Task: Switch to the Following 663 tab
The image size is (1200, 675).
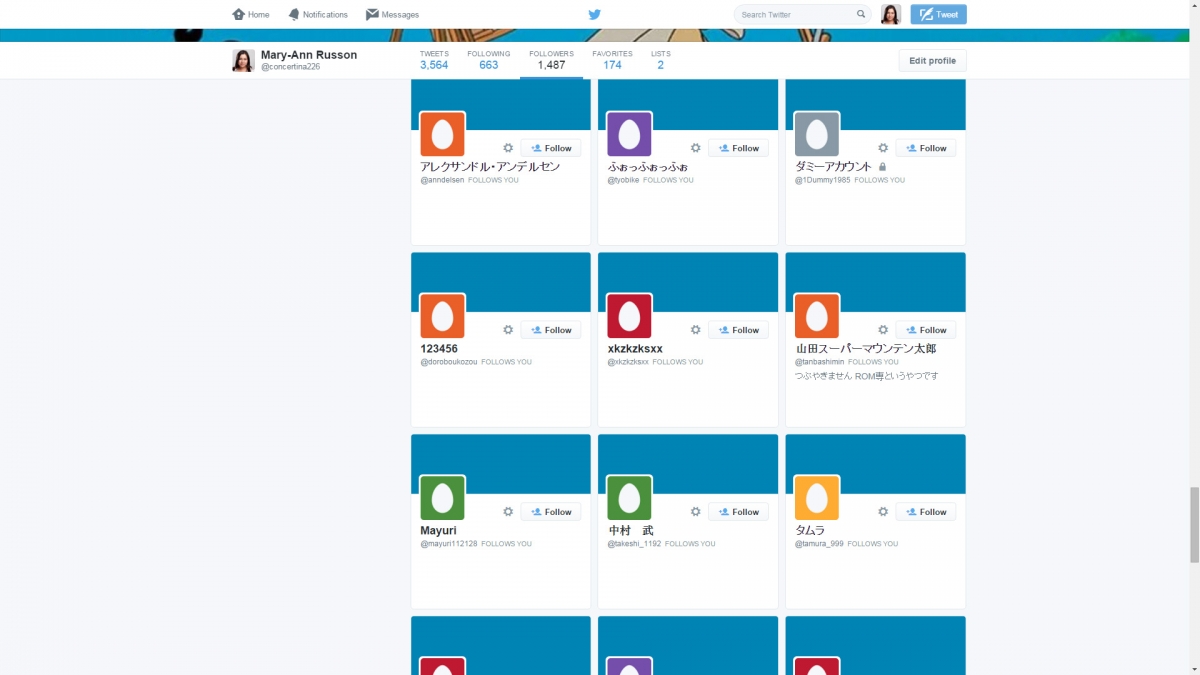Action: tap(489, 60)
